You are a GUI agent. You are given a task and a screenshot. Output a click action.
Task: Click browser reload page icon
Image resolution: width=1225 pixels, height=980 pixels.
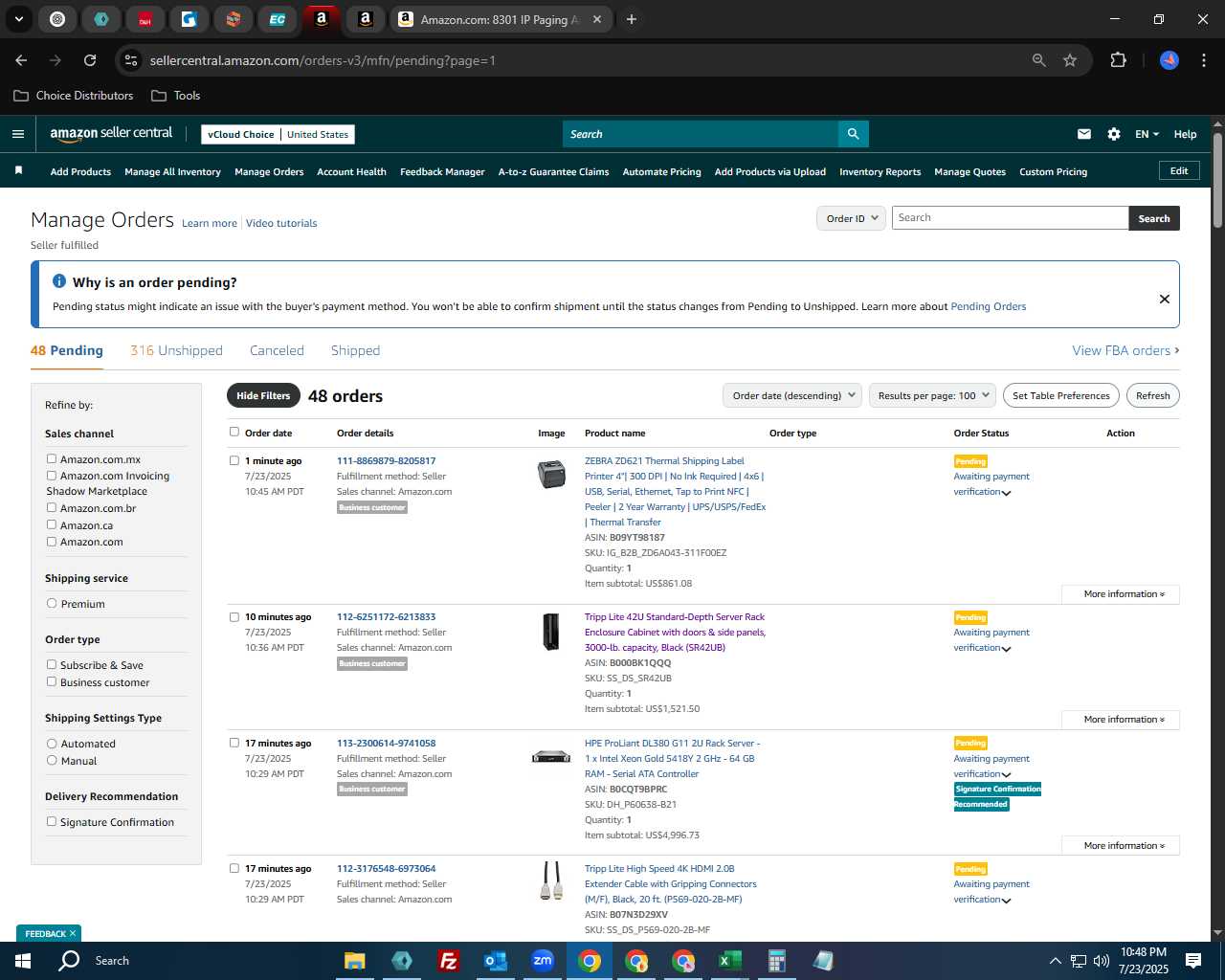[x=90, y=60]
